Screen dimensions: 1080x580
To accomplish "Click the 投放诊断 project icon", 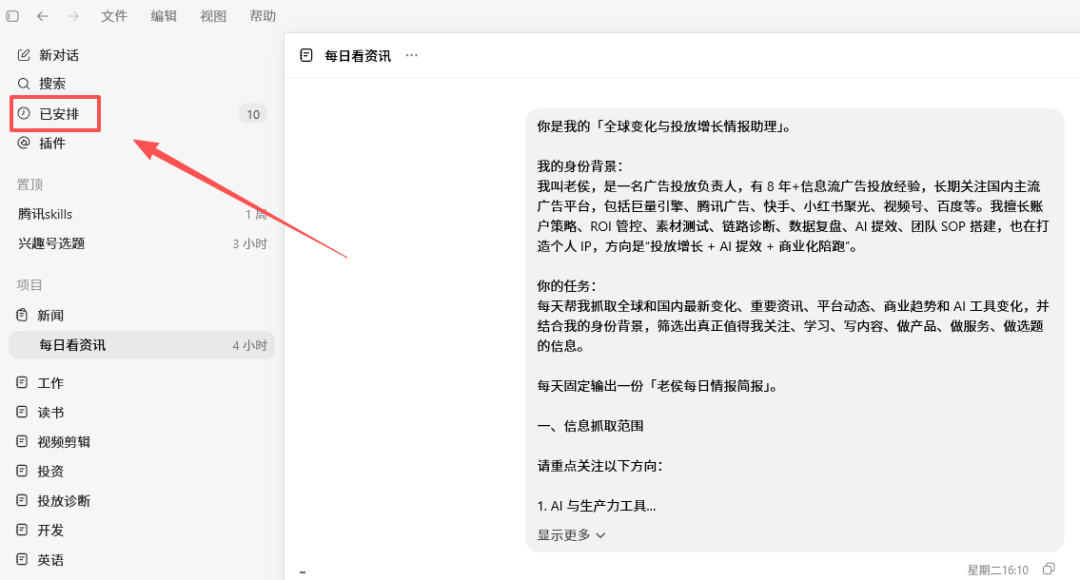I will (22, 500).
